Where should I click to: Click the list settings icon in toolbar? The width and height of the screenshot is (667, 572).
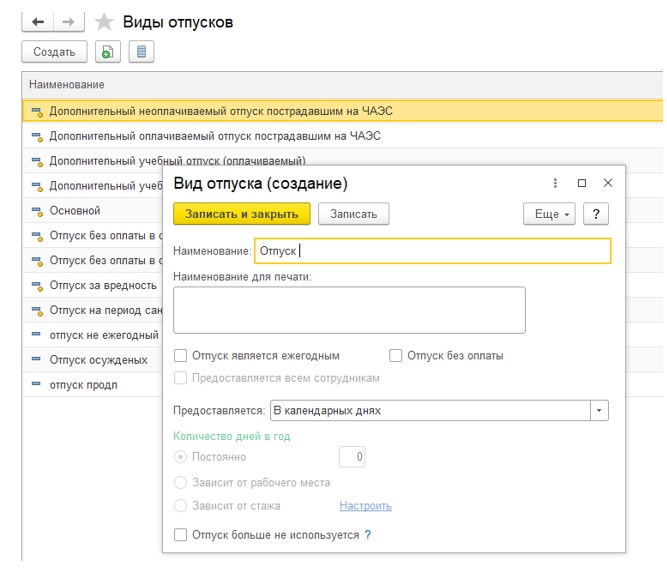pos(141,52)
